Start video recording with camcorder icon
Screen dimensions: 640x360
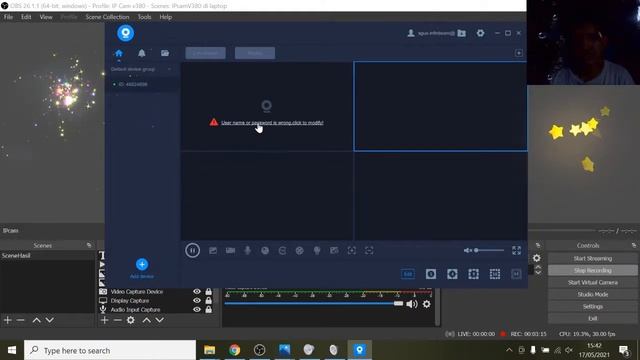[x=230, y=250]
